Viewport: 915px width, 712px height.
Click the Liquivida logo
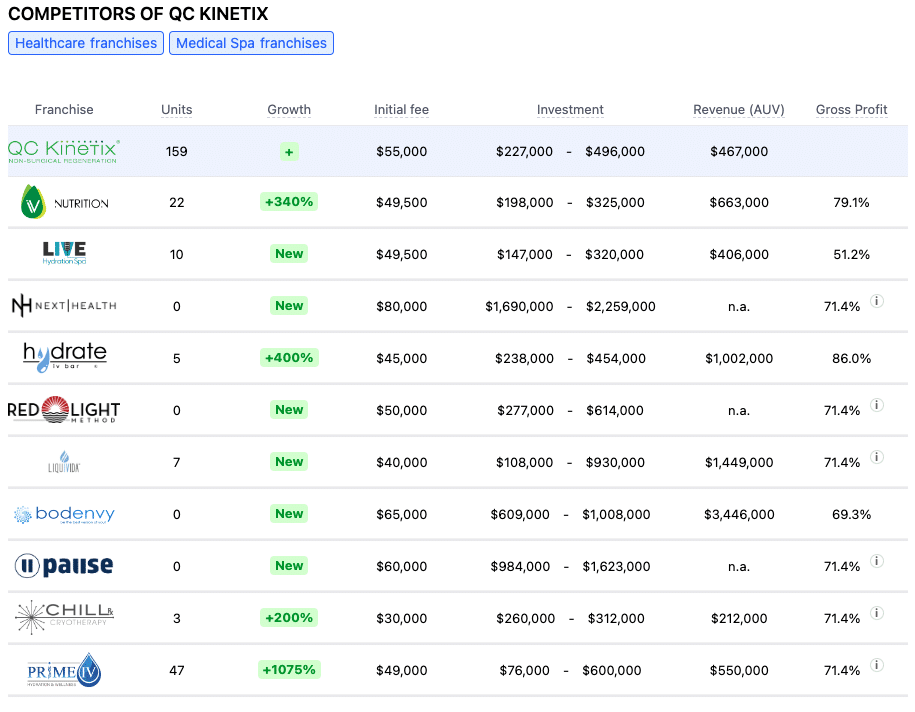click(x=64, y=462)
